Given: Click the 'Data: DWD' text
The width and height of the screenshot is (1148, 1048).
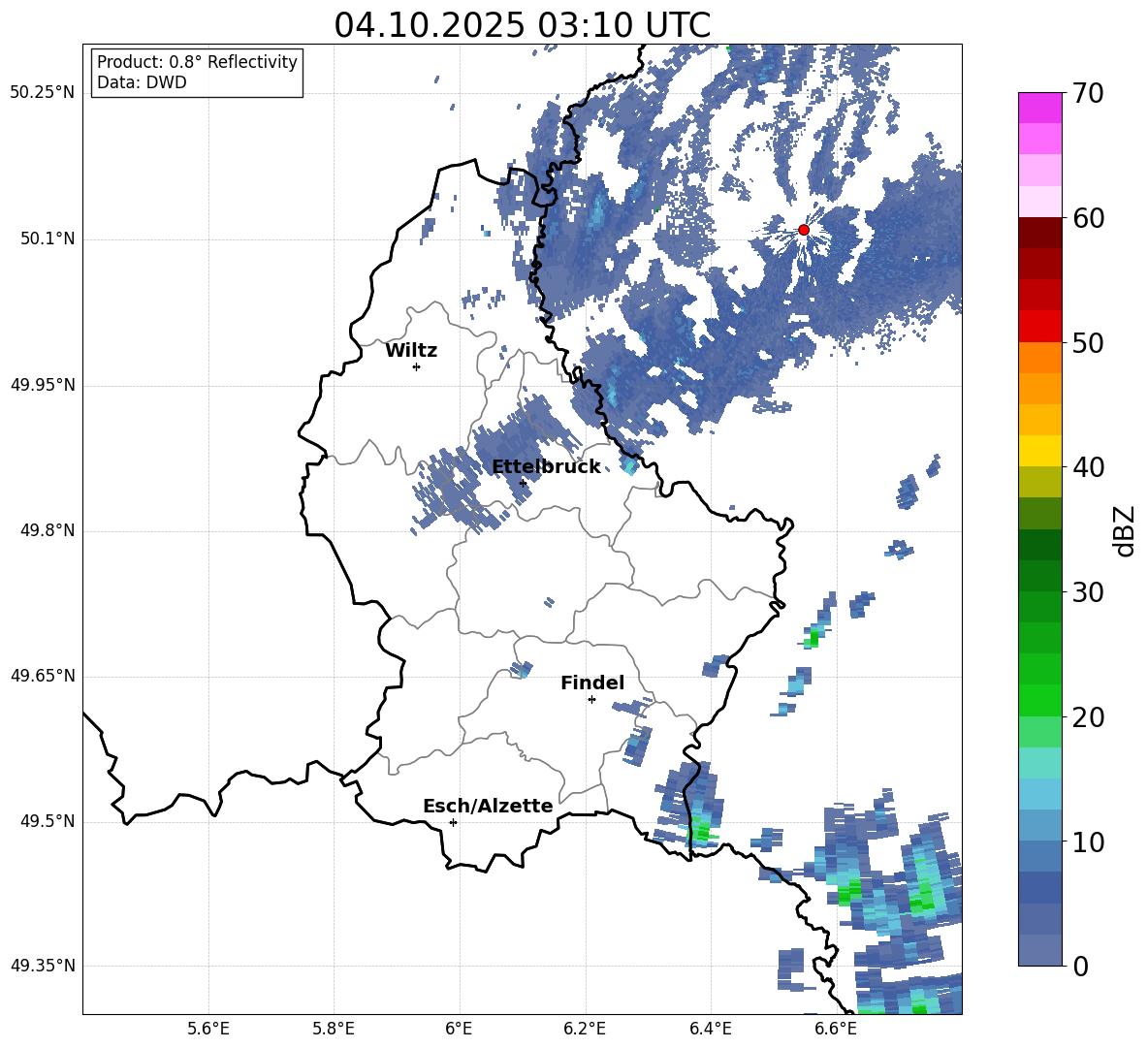Looking at the screenshot, I should click(142, 82).
